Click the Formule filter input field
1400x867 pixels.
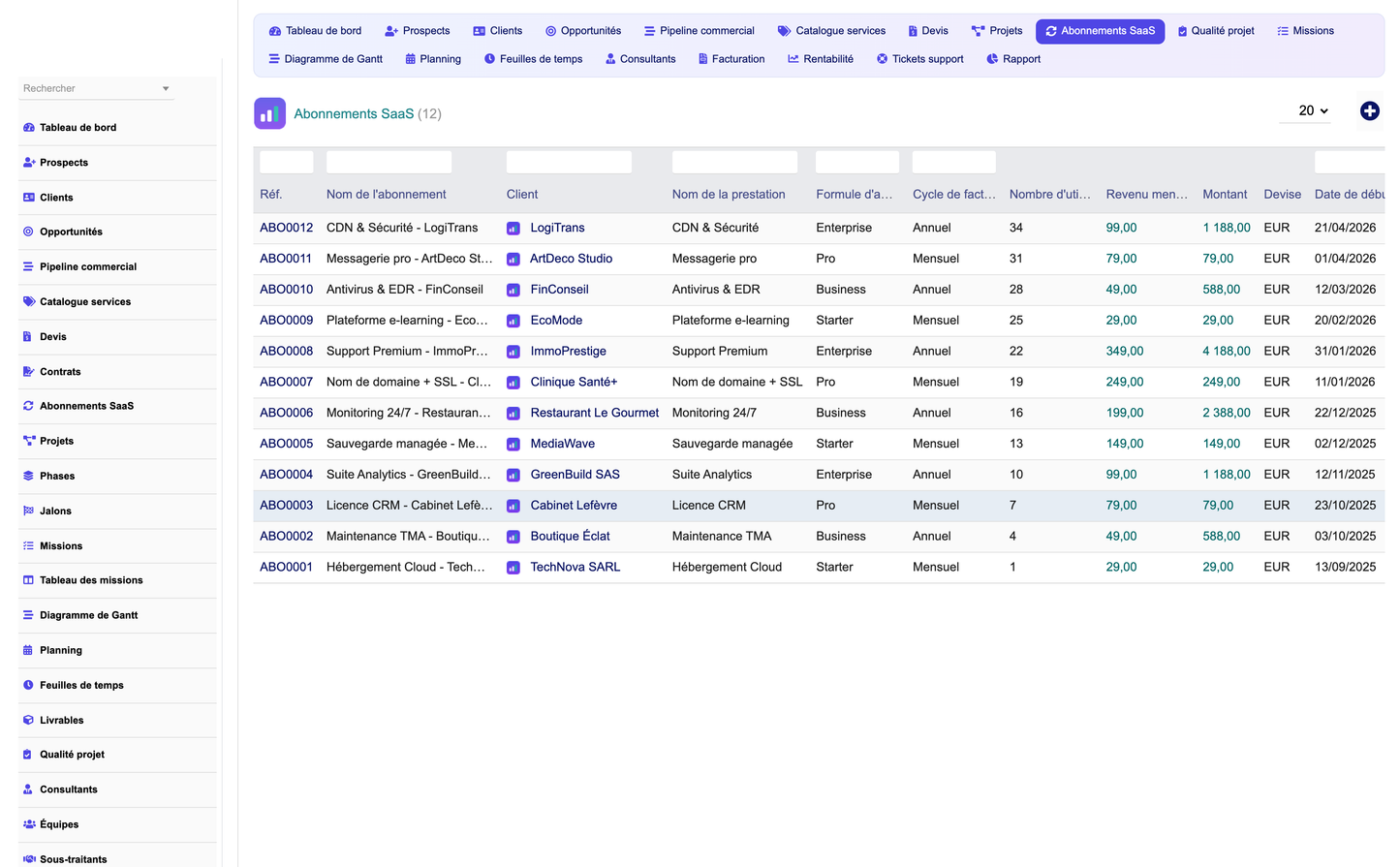coord(857,162)
